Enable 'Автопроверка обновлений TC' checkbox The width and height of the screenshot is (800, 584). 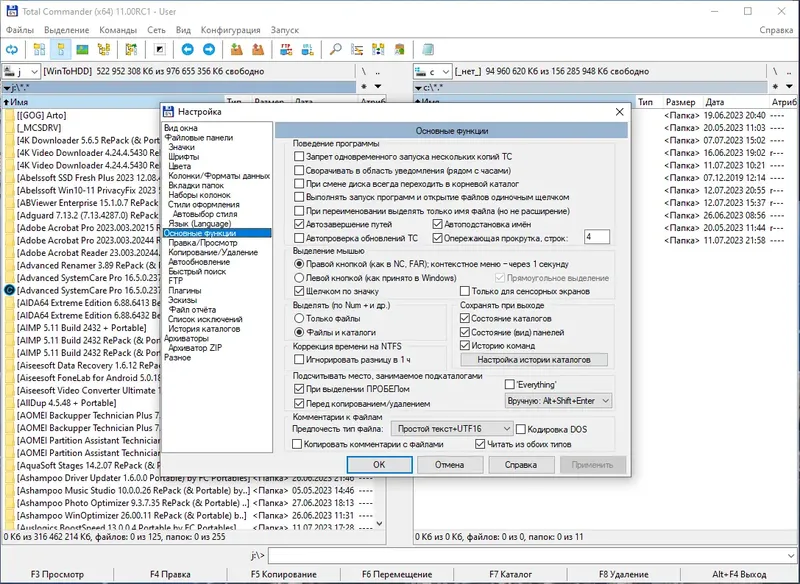tap(300, 239)
